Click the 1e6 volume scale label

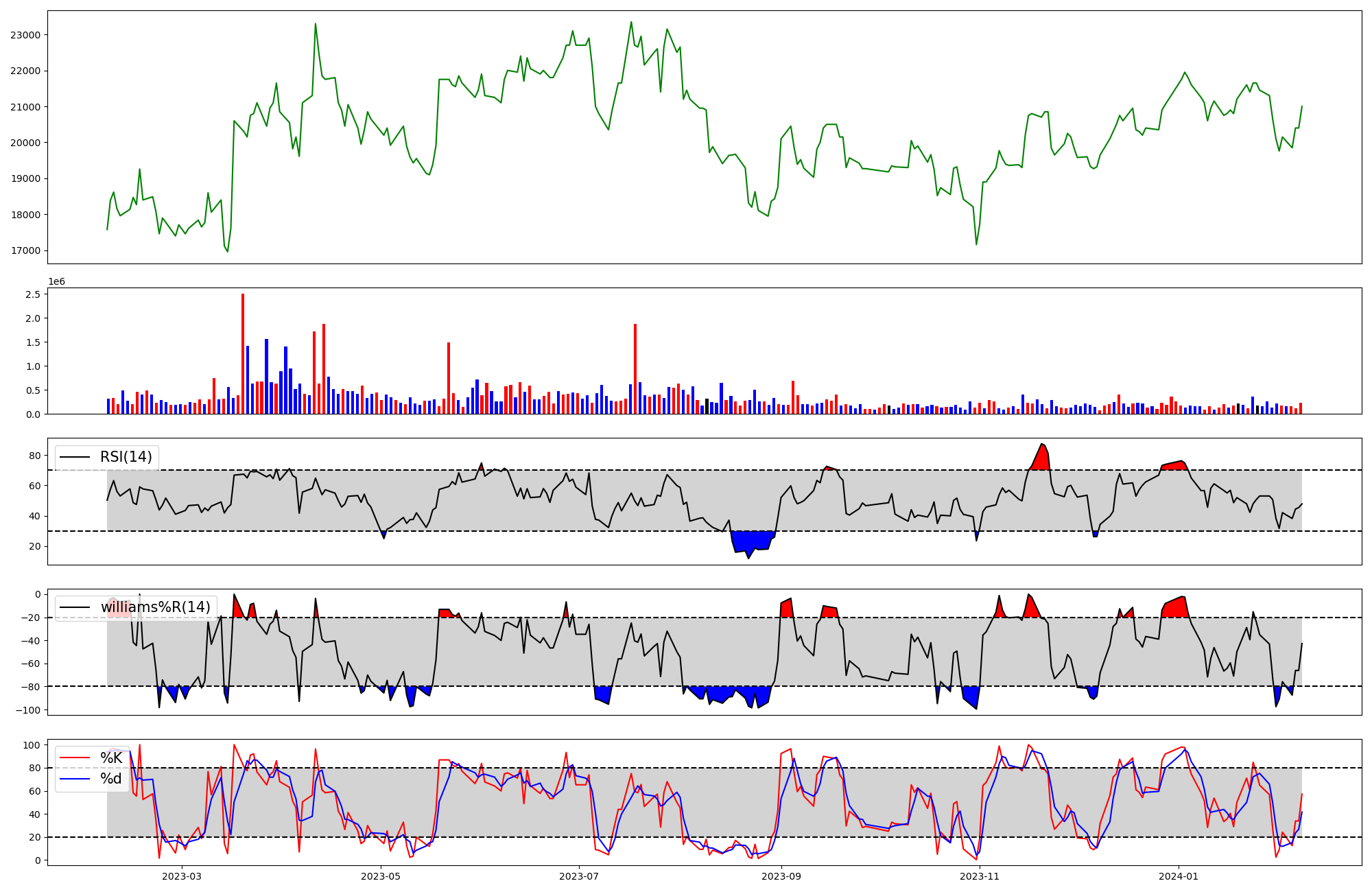click(x=56, y=281)
